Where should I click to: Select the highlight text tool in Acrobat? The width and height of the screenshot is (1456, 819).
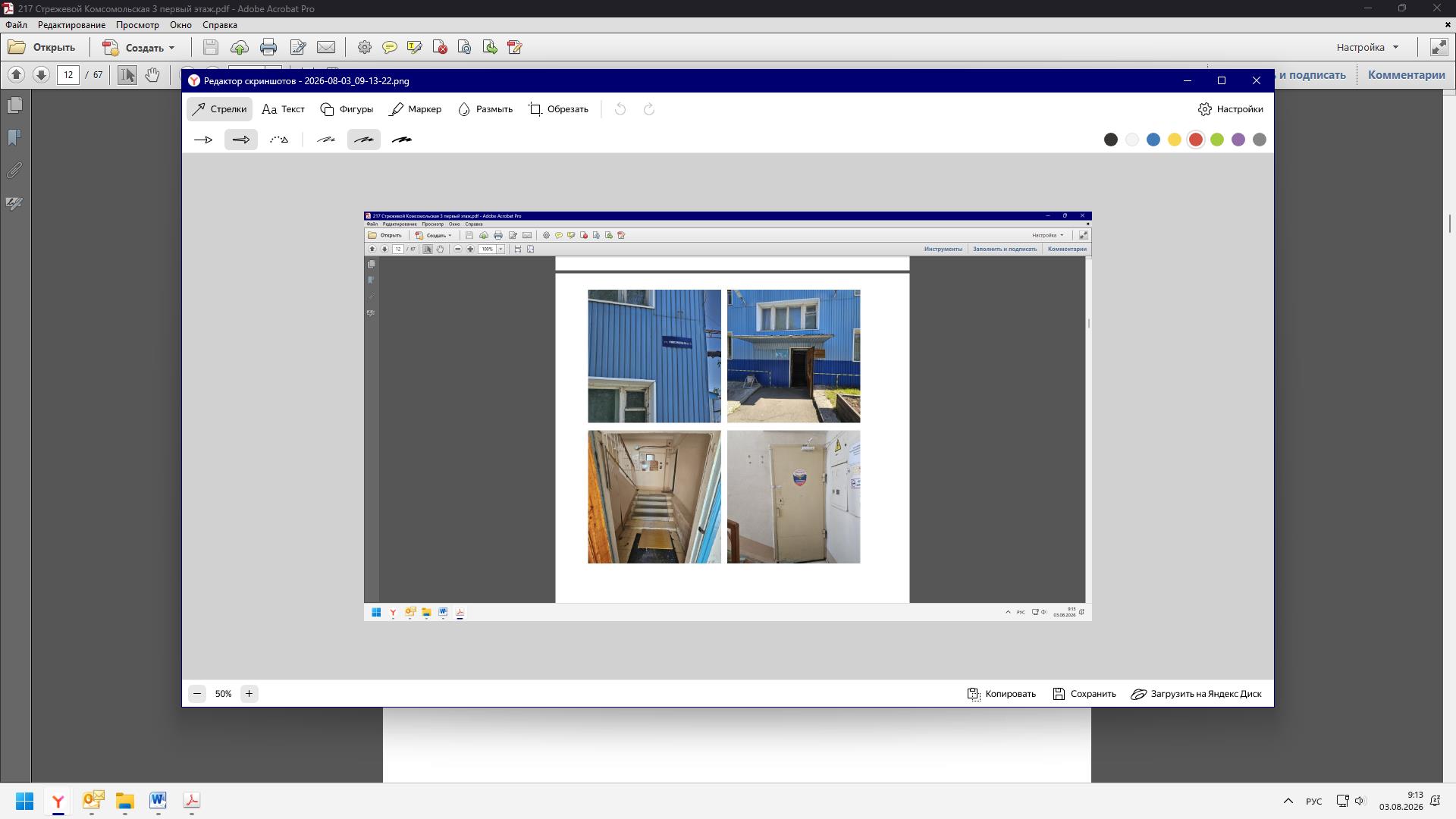(x=415, y=47)
